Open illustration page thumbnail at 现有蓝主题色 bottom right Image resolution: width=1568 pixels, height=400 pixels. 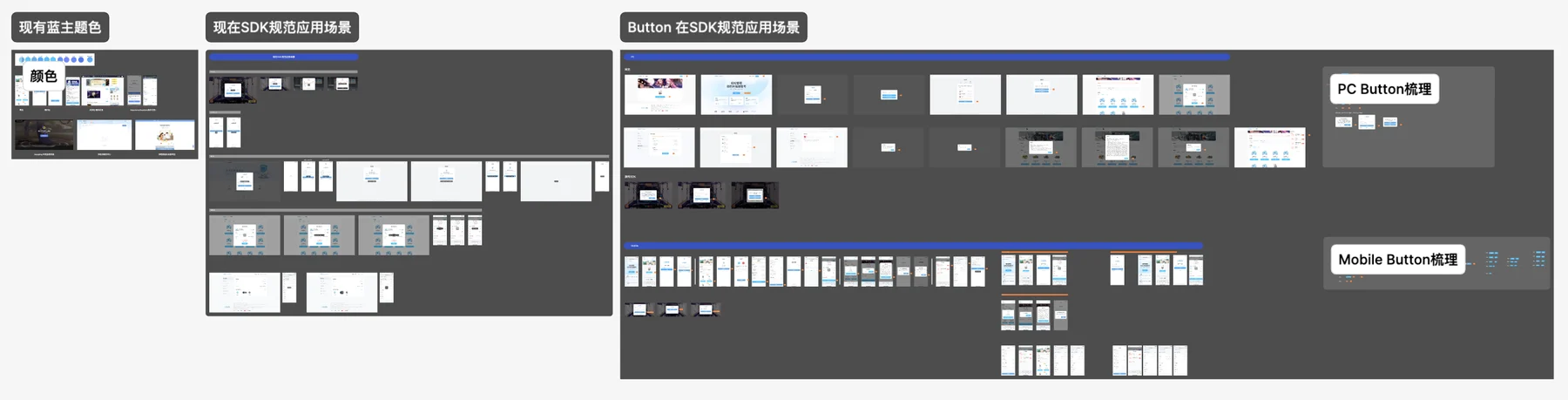165,136
